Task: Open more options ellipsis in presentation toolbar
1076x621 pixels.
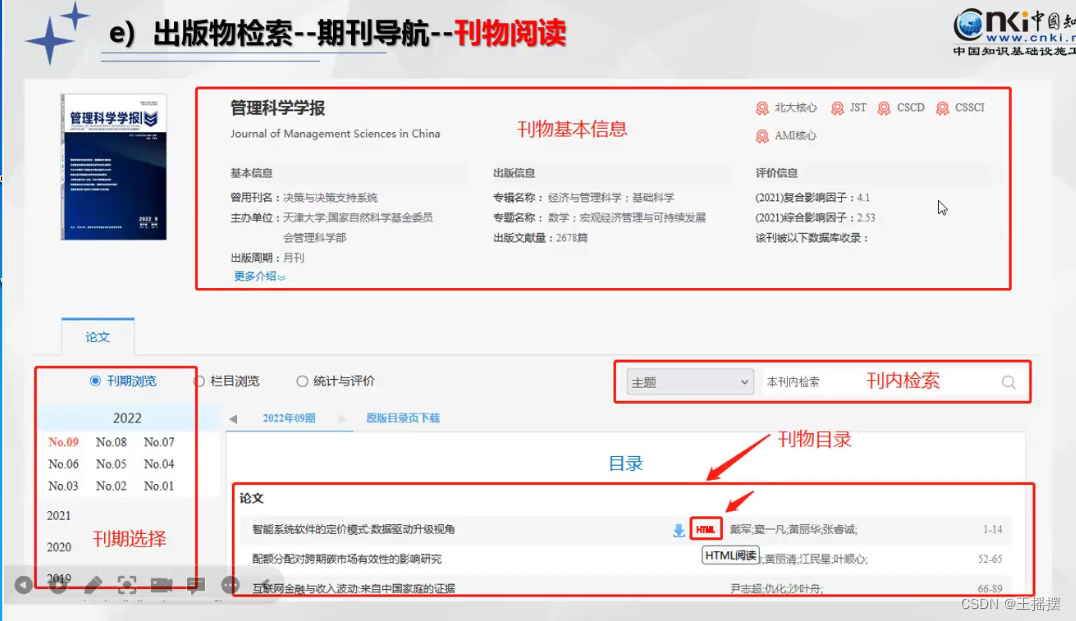Action: (x=230, y=585)
